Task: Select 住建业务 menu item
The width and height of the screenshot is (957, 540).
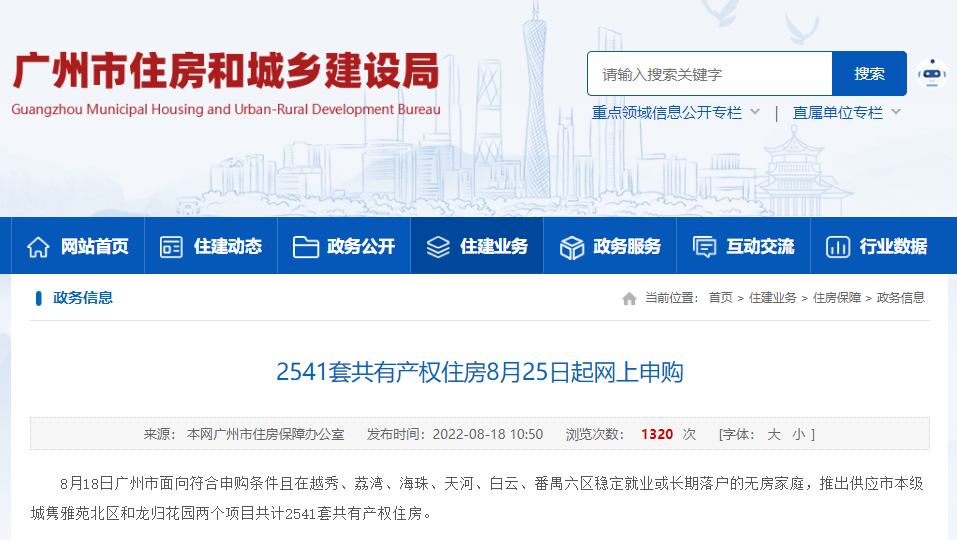Action: pyautogui.click(x=477, y=246)
